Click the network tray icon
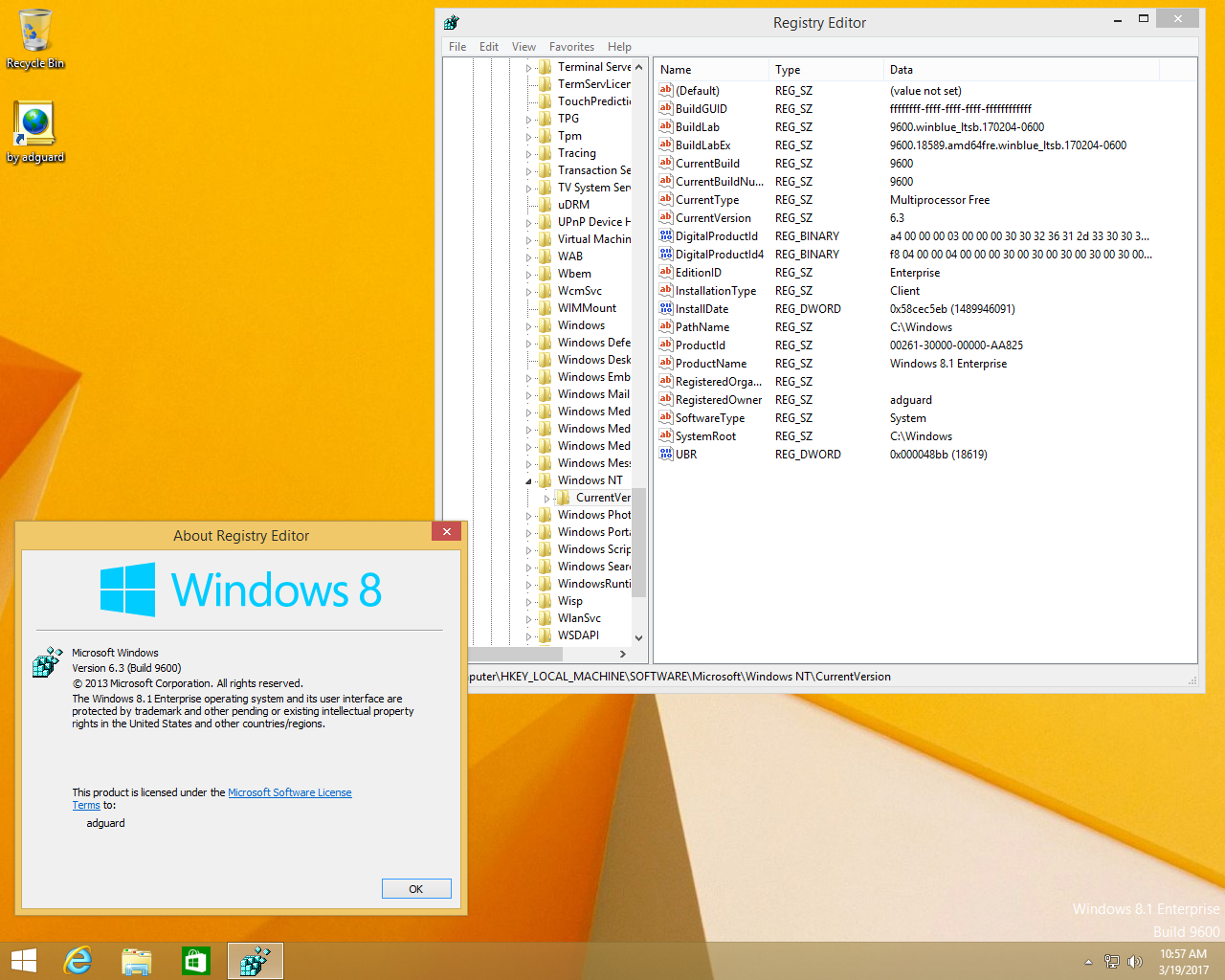This screenshot has width=1225, height=980. point(1112,962)
